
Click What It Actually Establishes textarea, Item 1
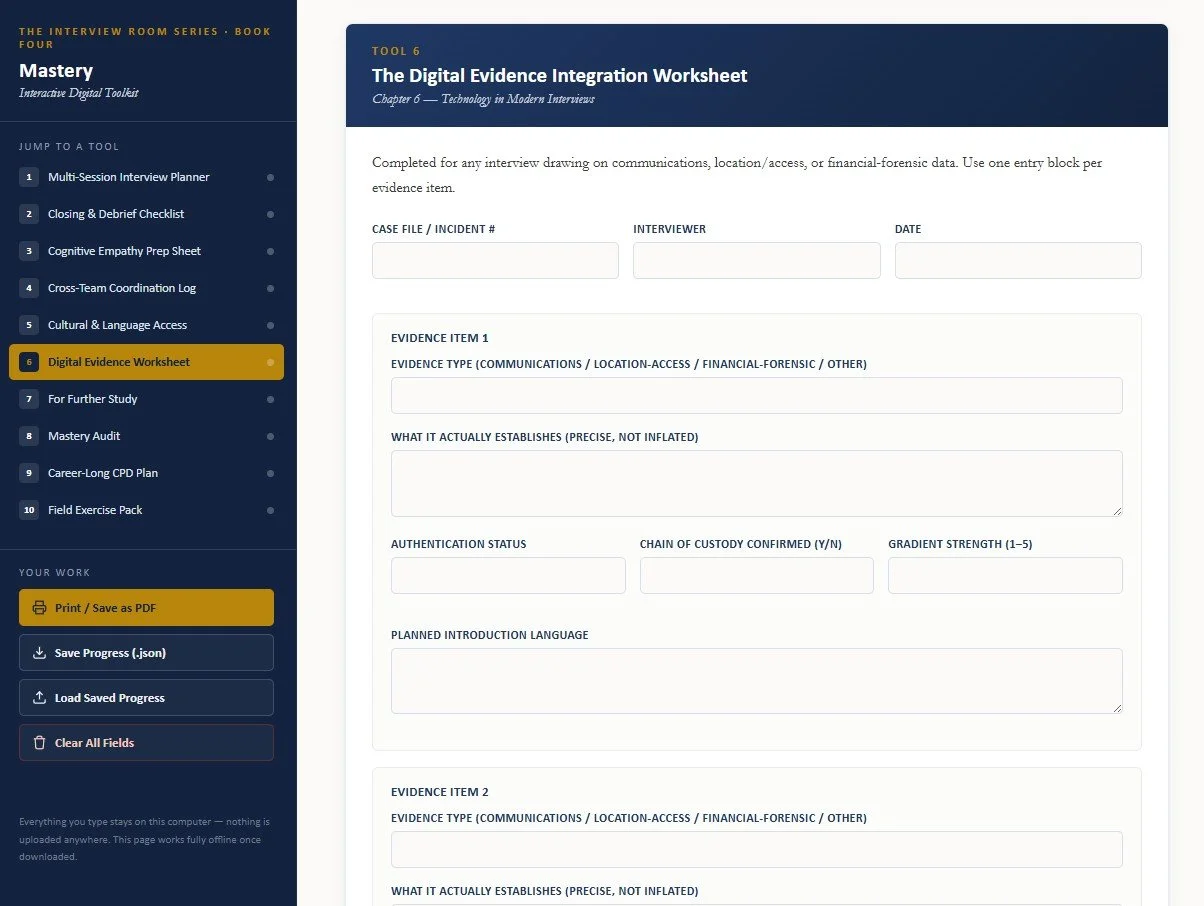[x=757, y=483]
